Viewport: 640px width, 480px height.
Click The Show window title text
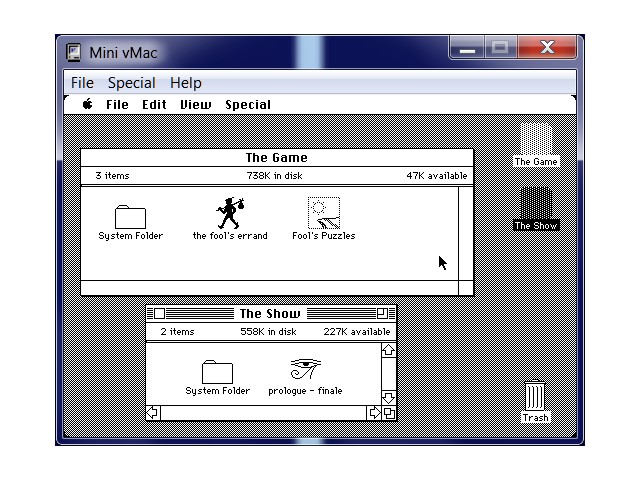[x=270, y=313]
